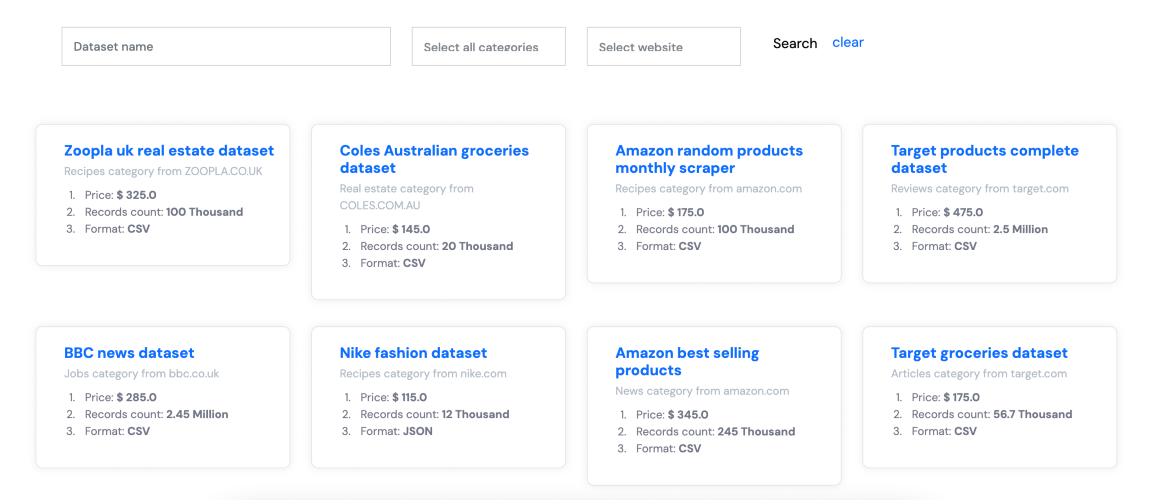This screenshot has width=1158, height=500.
Task: Click 'Articles category from target.com' subtitle
Action: 979,374
